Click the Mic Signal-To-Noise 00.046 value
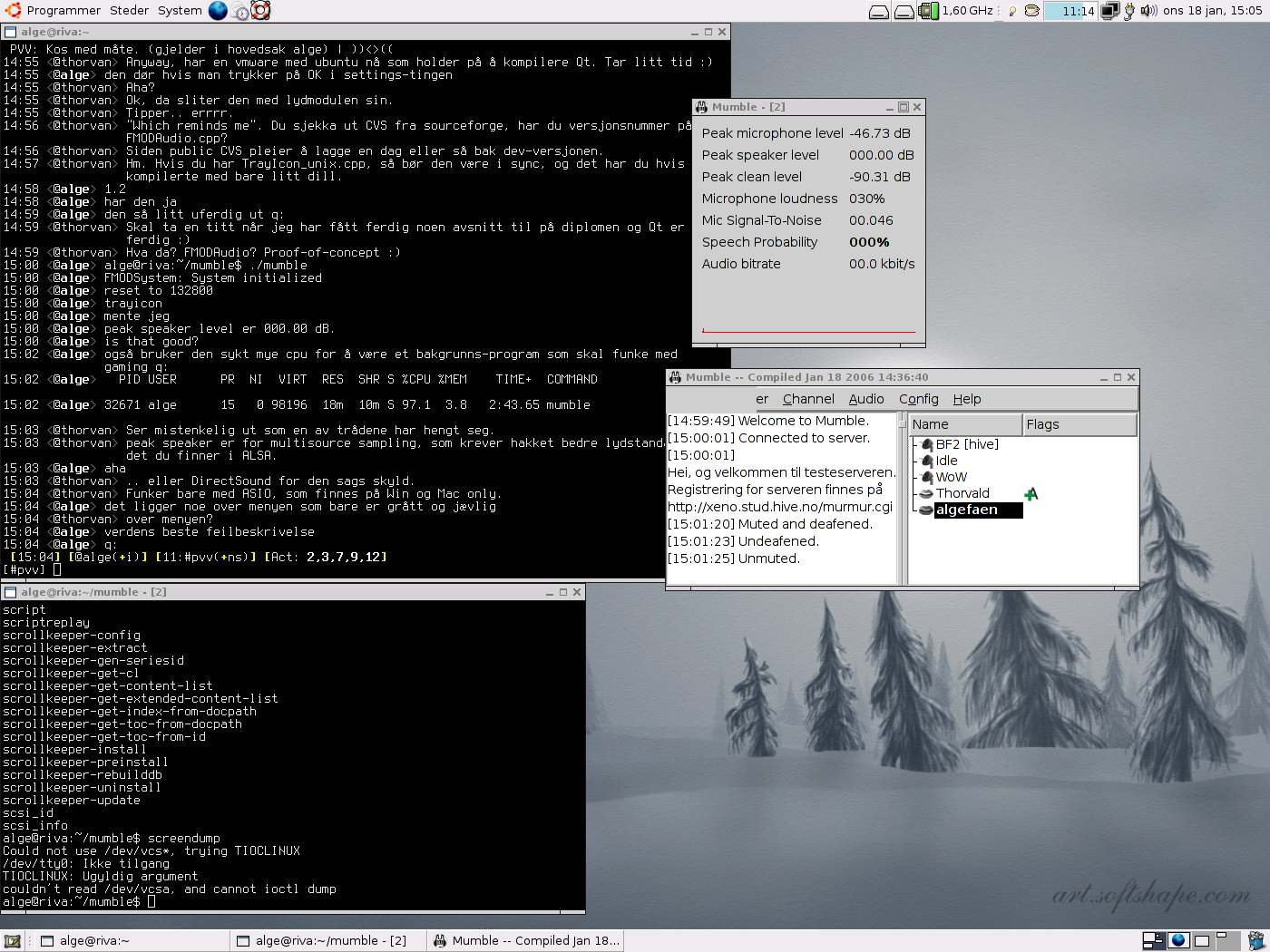 click(871, 220)
